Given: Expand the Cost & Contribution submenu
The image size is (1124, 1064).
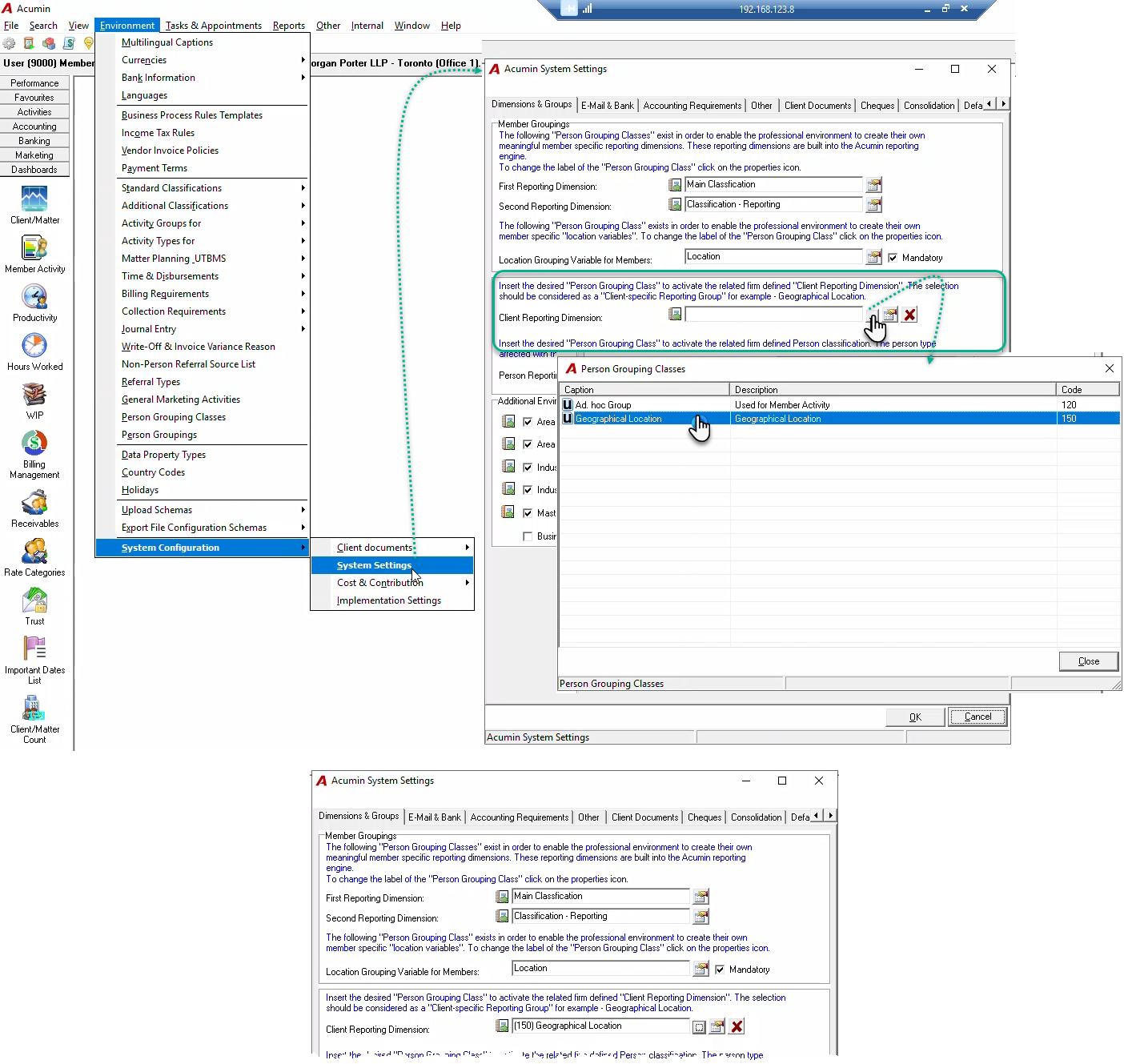Looking at the screenshot, I should pos(392,583).
